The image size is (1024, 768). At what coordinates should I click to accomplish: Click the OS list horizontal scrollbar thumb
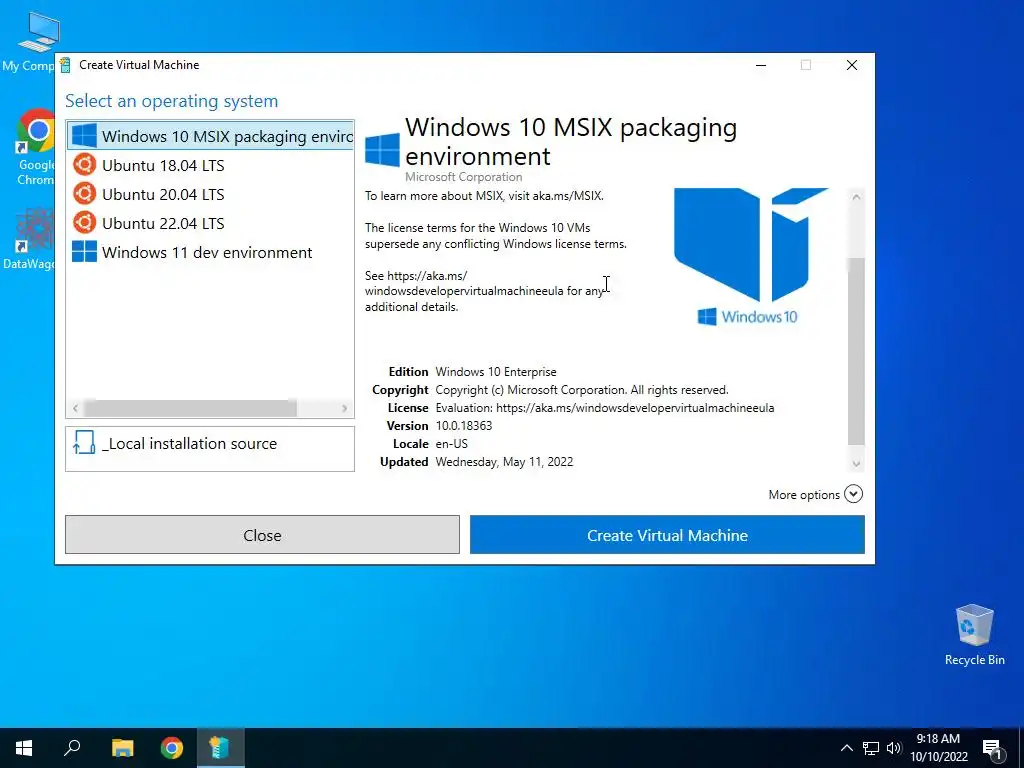(x=190, y=408)
